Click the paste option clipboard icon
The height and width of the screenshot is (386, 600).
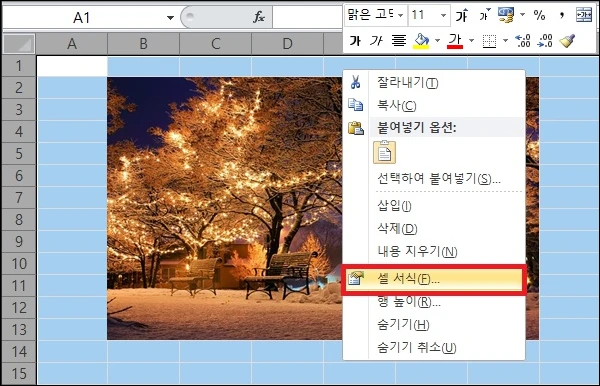coord(385,152)
